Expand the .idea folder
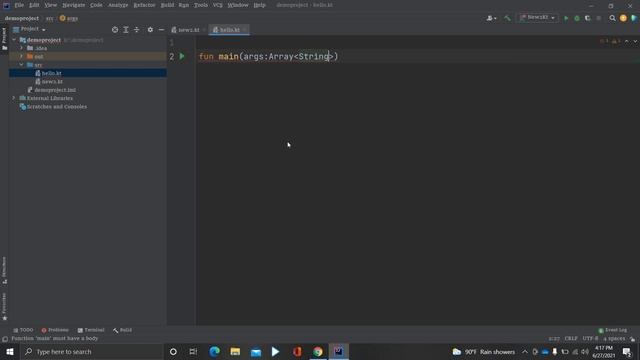Screen dimensions: 640x360 (x=22, y=48)
